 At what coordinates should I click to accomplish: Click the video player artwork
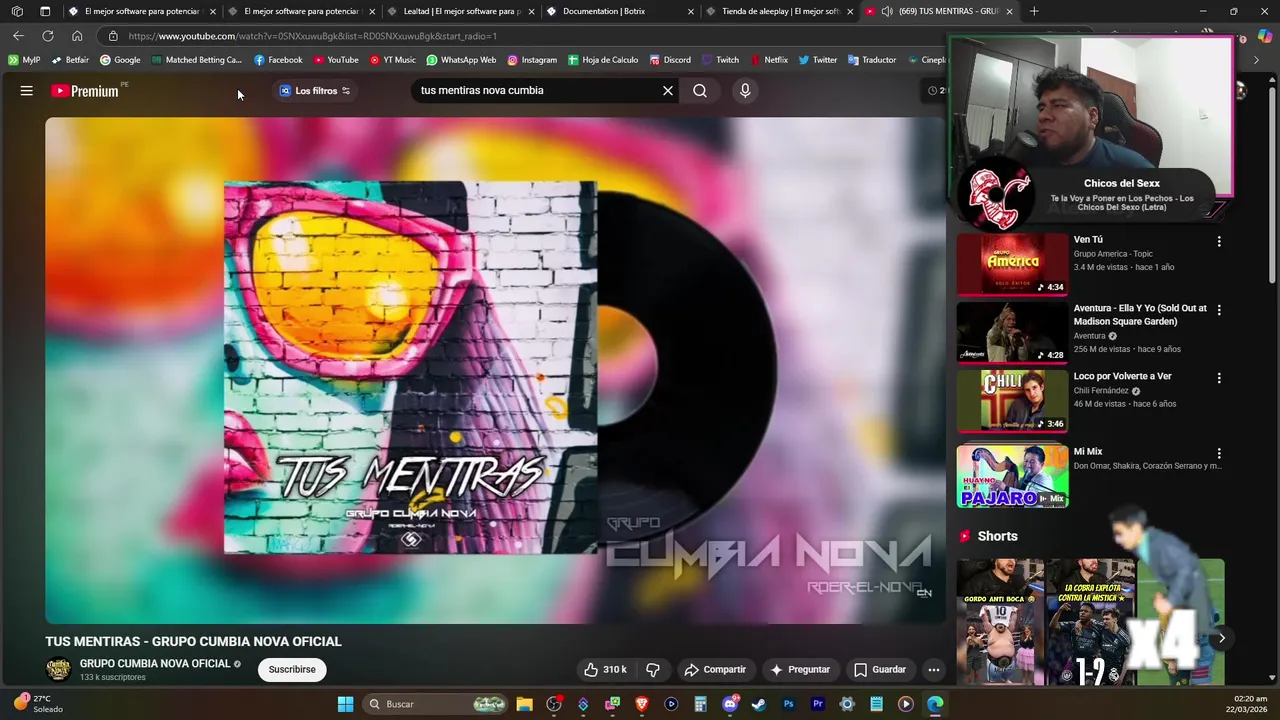(495, 370)
